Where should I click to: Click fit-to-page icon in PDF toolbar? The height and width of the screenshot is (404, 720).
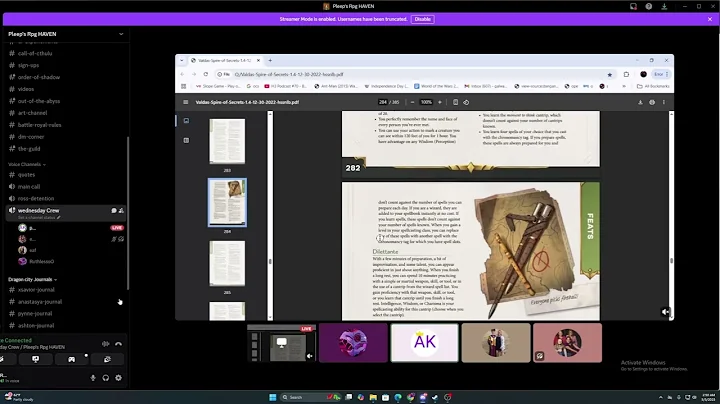(x=456, y=102)
